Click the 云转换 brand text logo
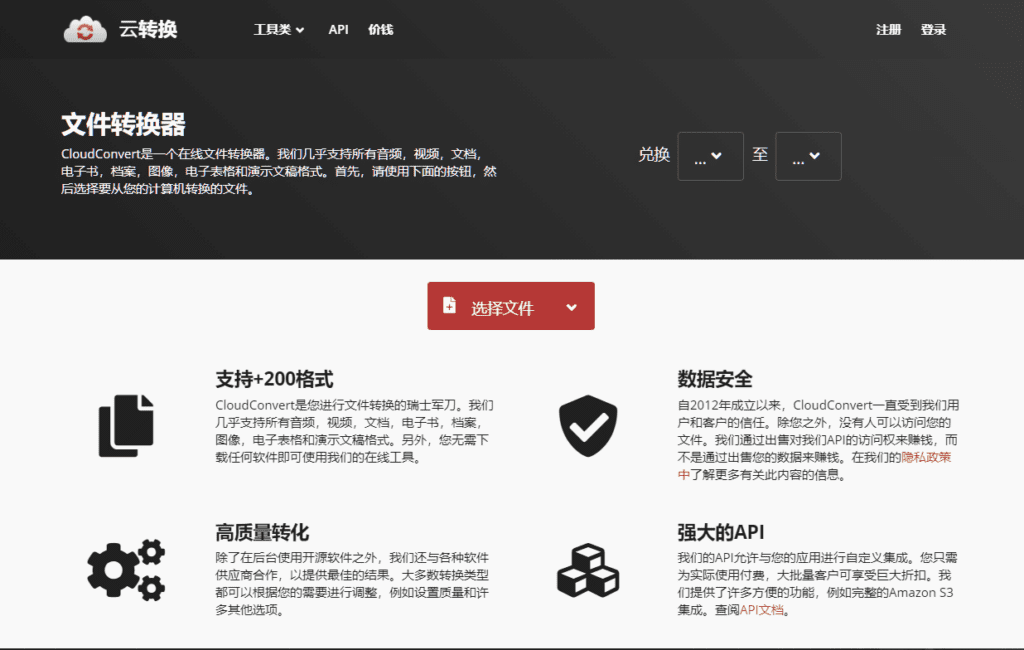 click(x=147, y=29)
